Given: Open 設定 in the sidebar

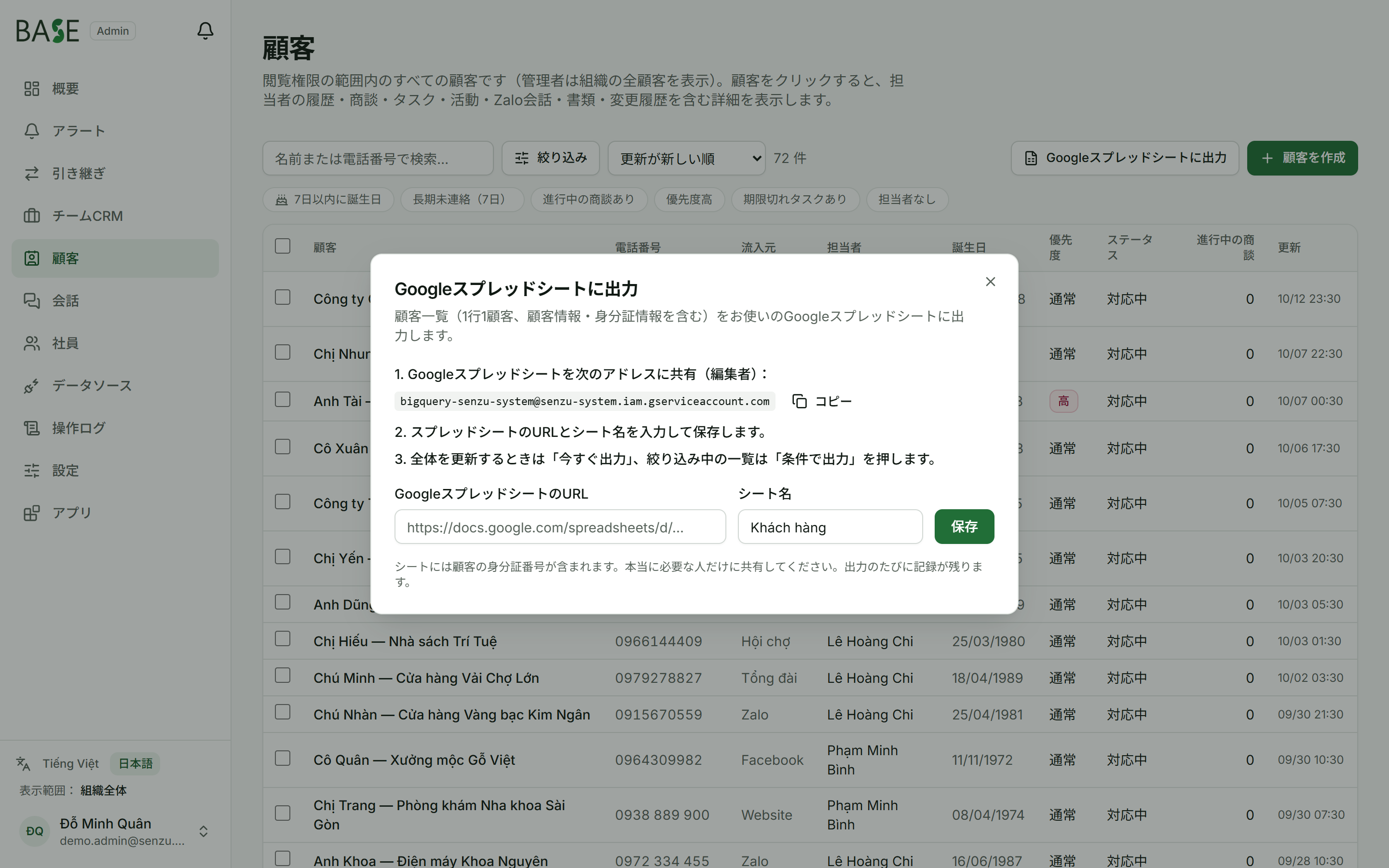Looking at the screenshot, I should (x=115, y=471).
